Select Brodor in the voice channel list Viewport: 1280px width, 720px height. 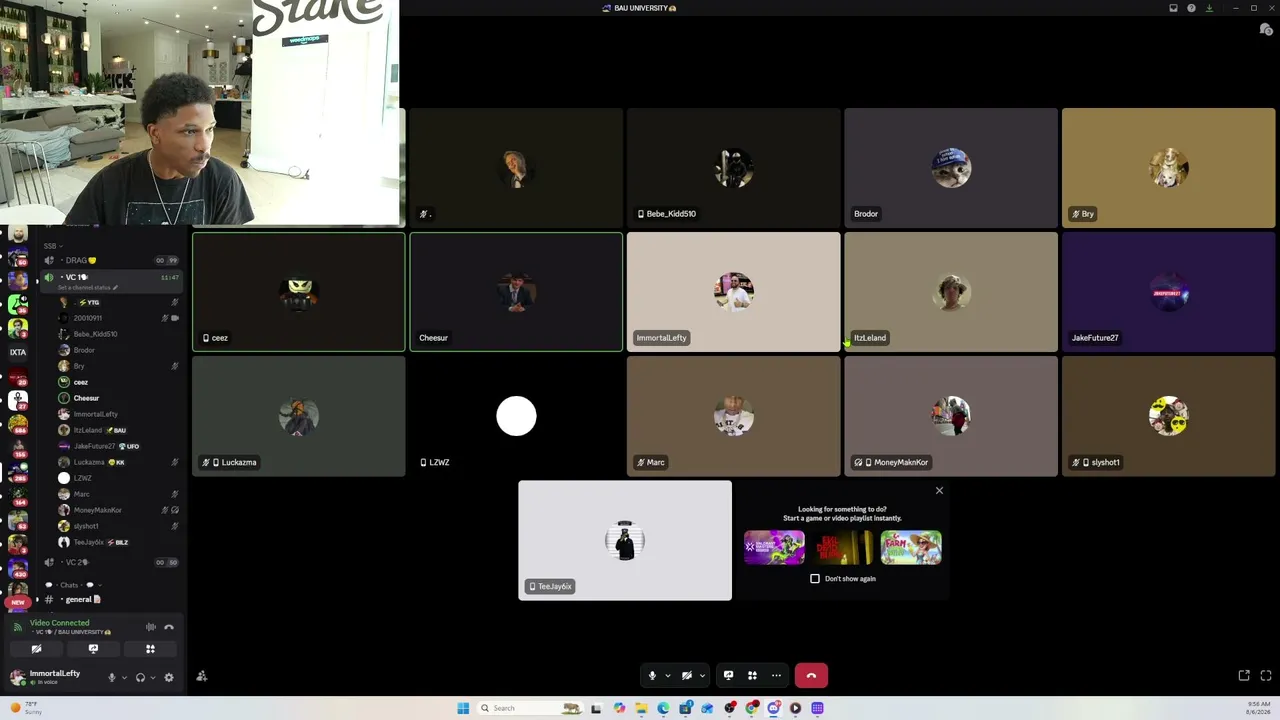pos(118,350)
